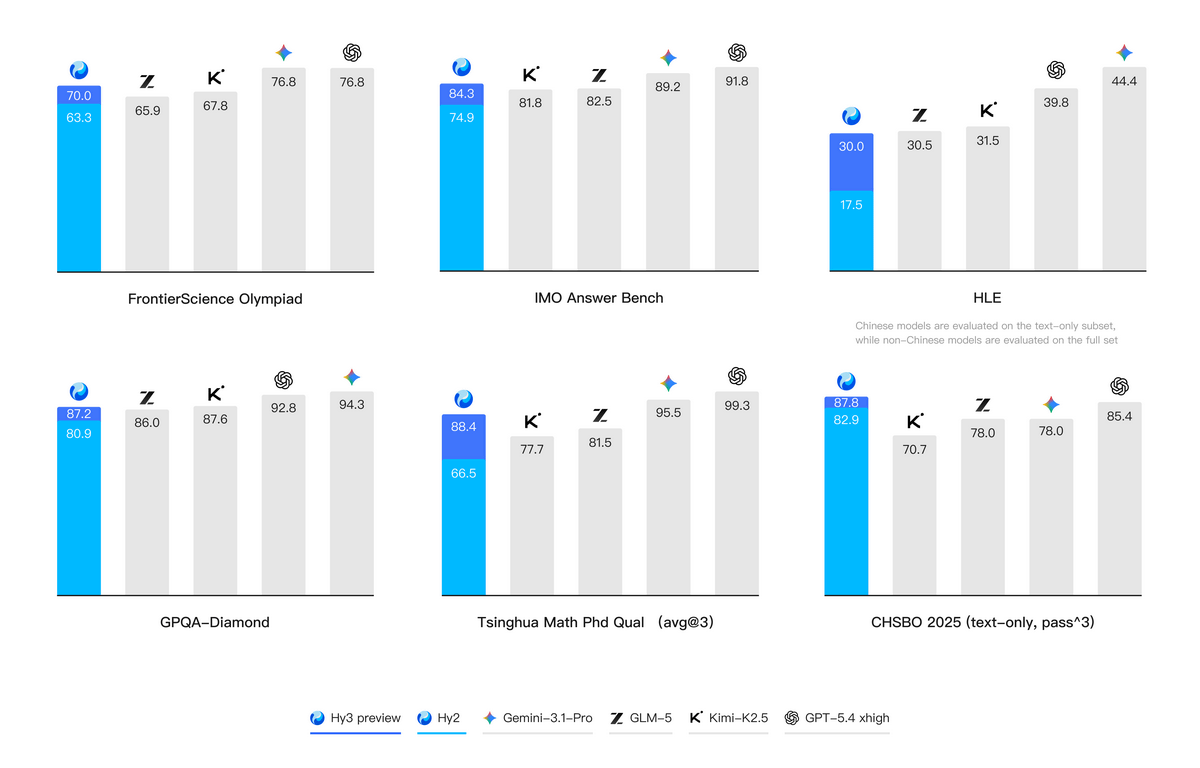Click the GLM Z icon in GPQA-Diamond chart

147,397
